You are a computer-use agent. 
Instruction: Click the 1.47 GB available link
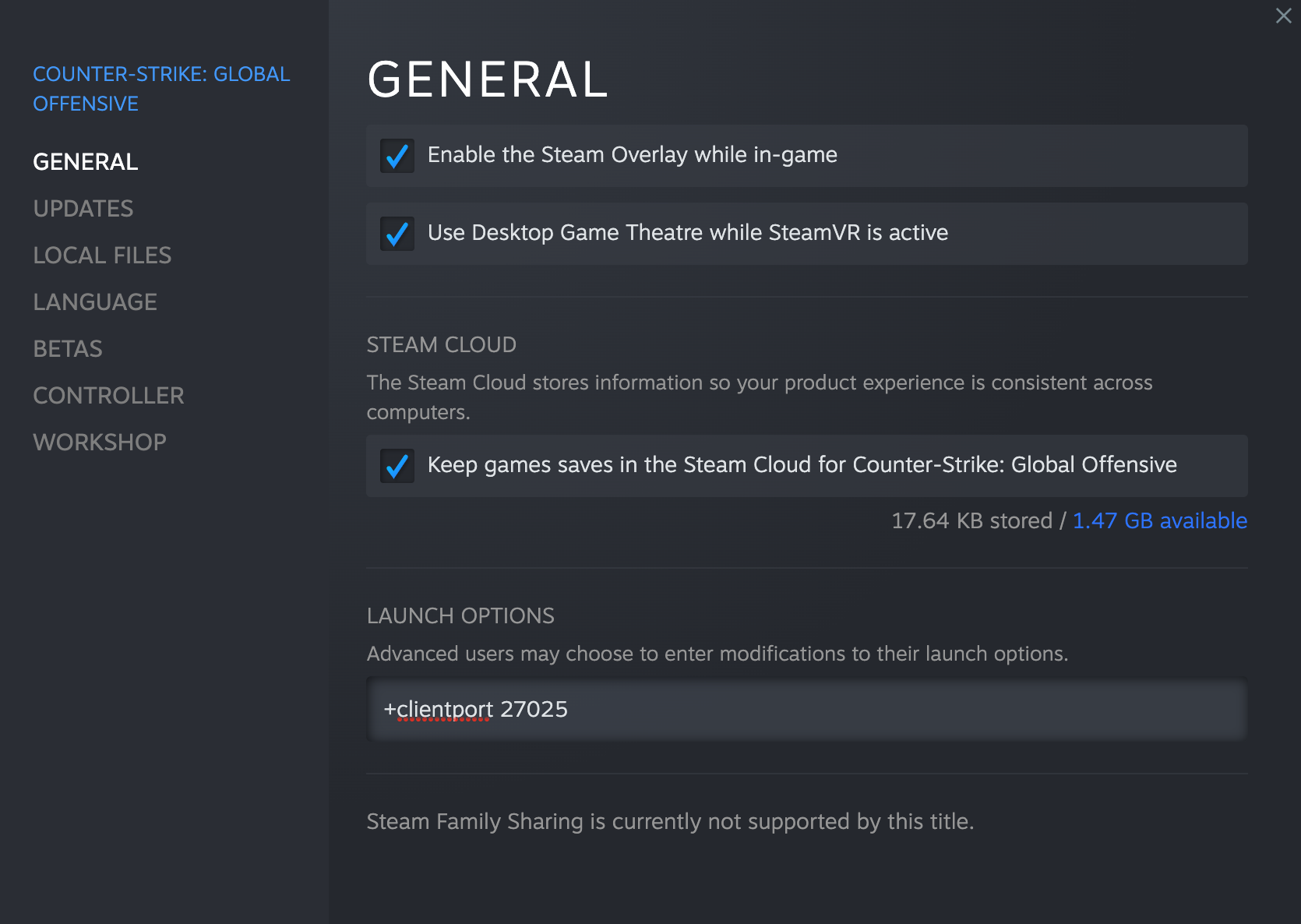click(x=1159, y=520)
